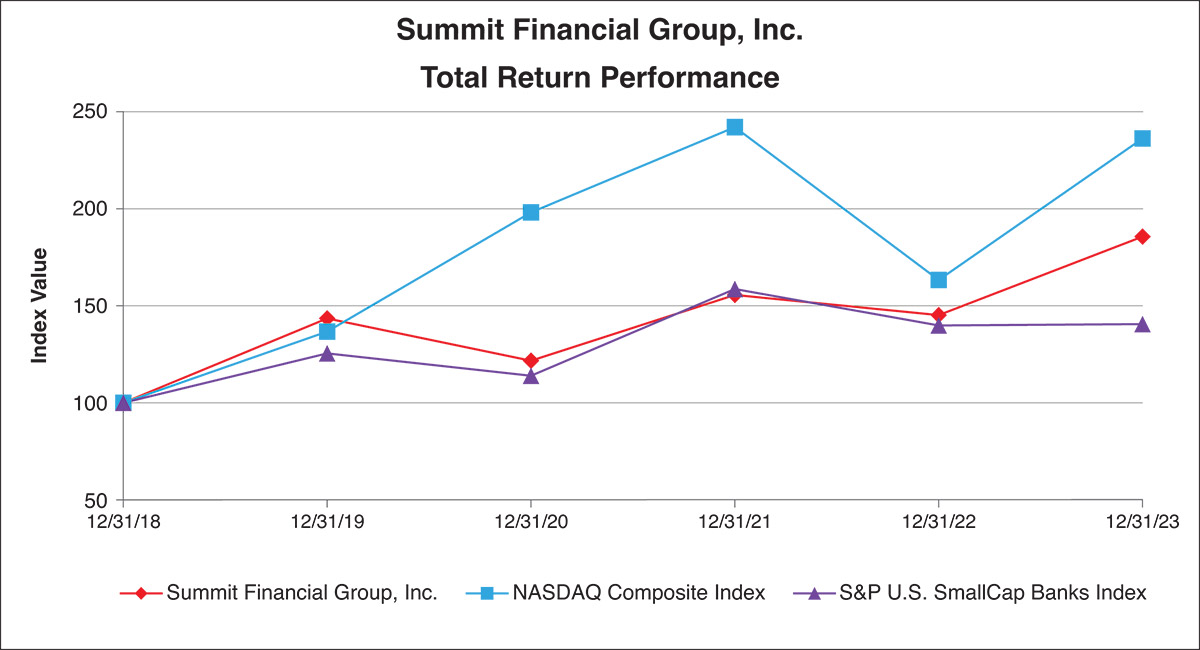Click SmallCap Banks purple triangle at 12/31/22
Image resolution: width=1200 pixels, height=650 pixels.
(x=938, y=325)
